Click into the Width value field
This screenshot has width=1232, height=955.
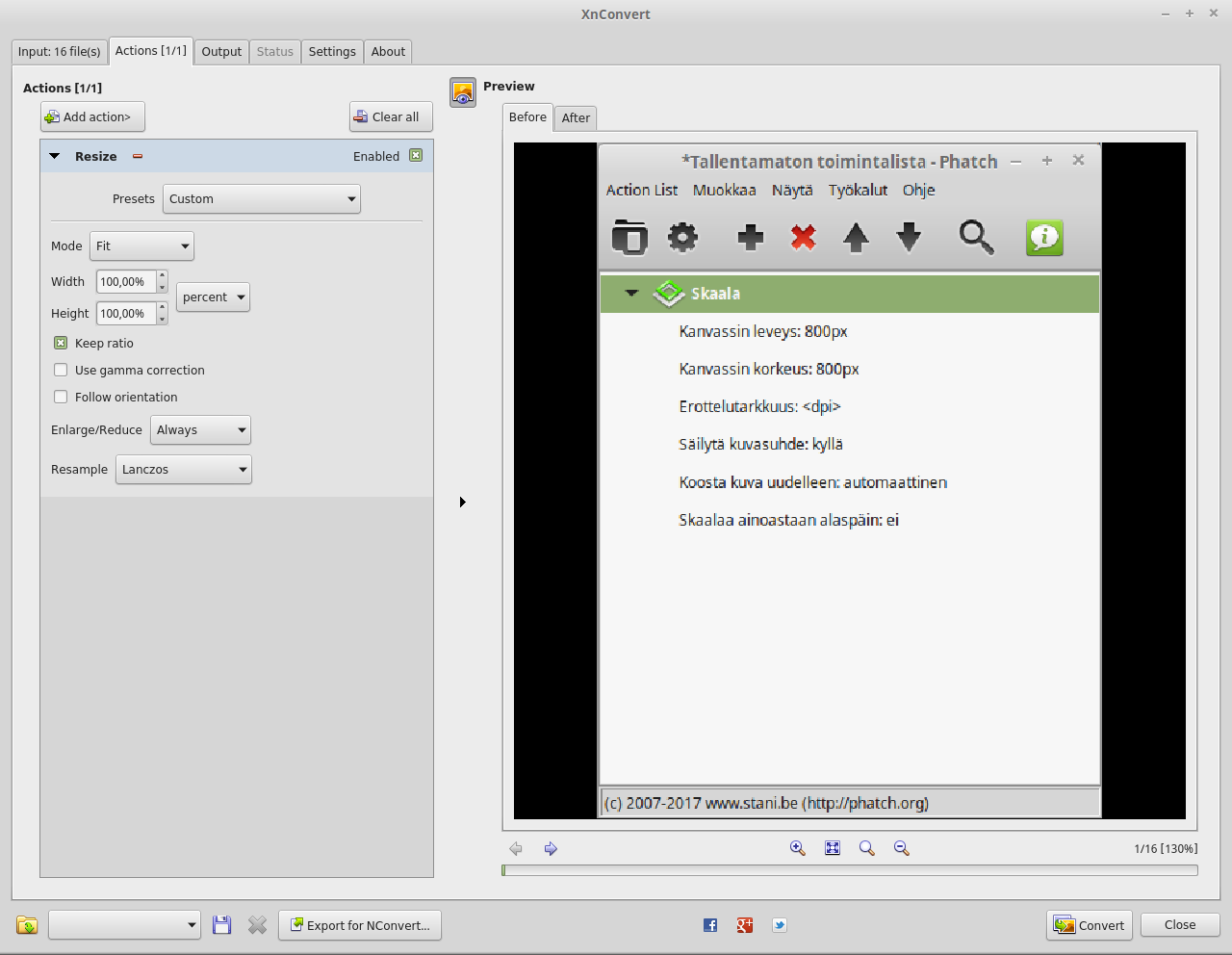tap(127, 282)
